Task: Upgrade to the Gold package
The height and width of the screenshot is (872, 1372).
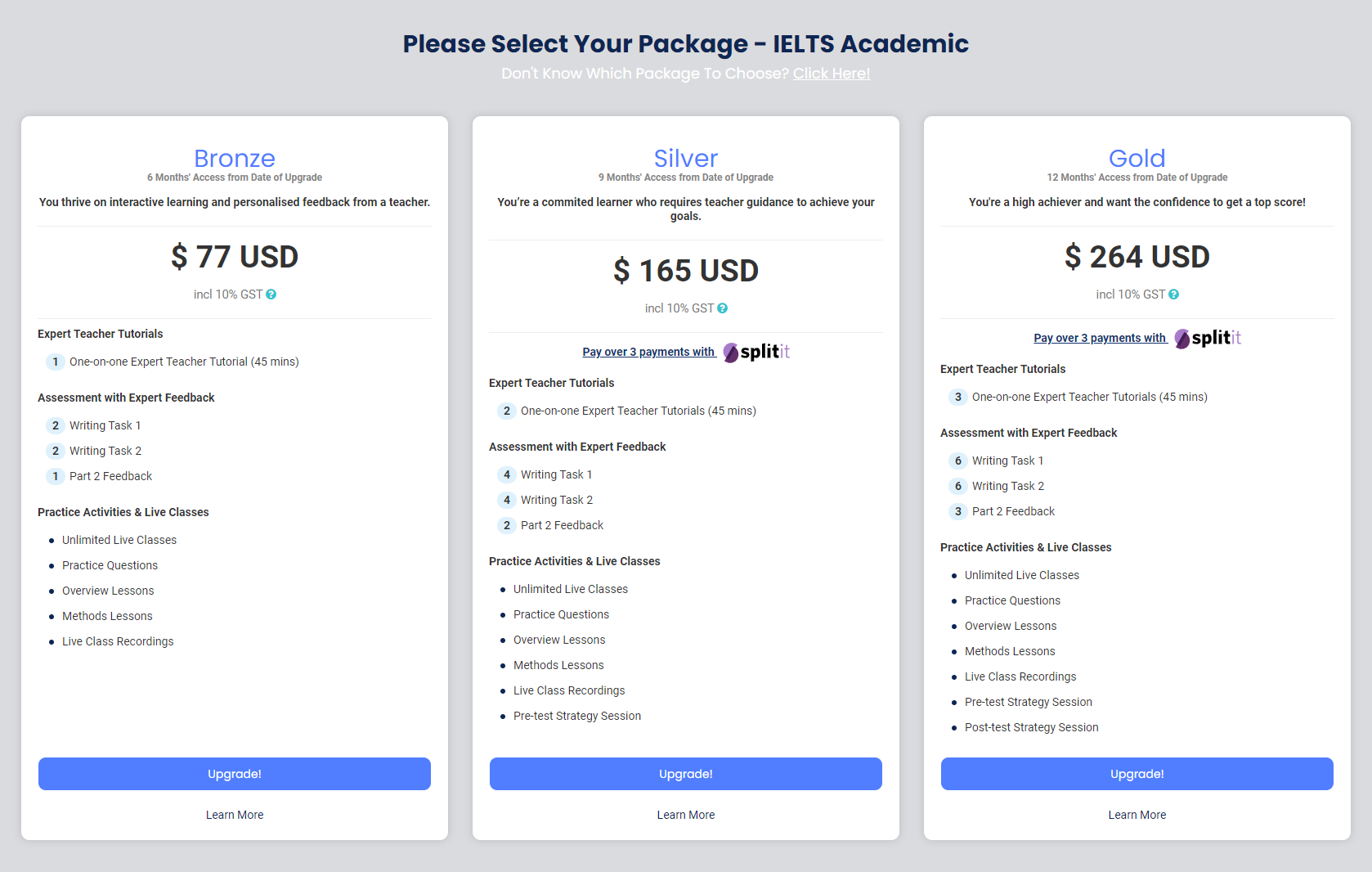Action: pyautogui.click(x=1137, y=774)
